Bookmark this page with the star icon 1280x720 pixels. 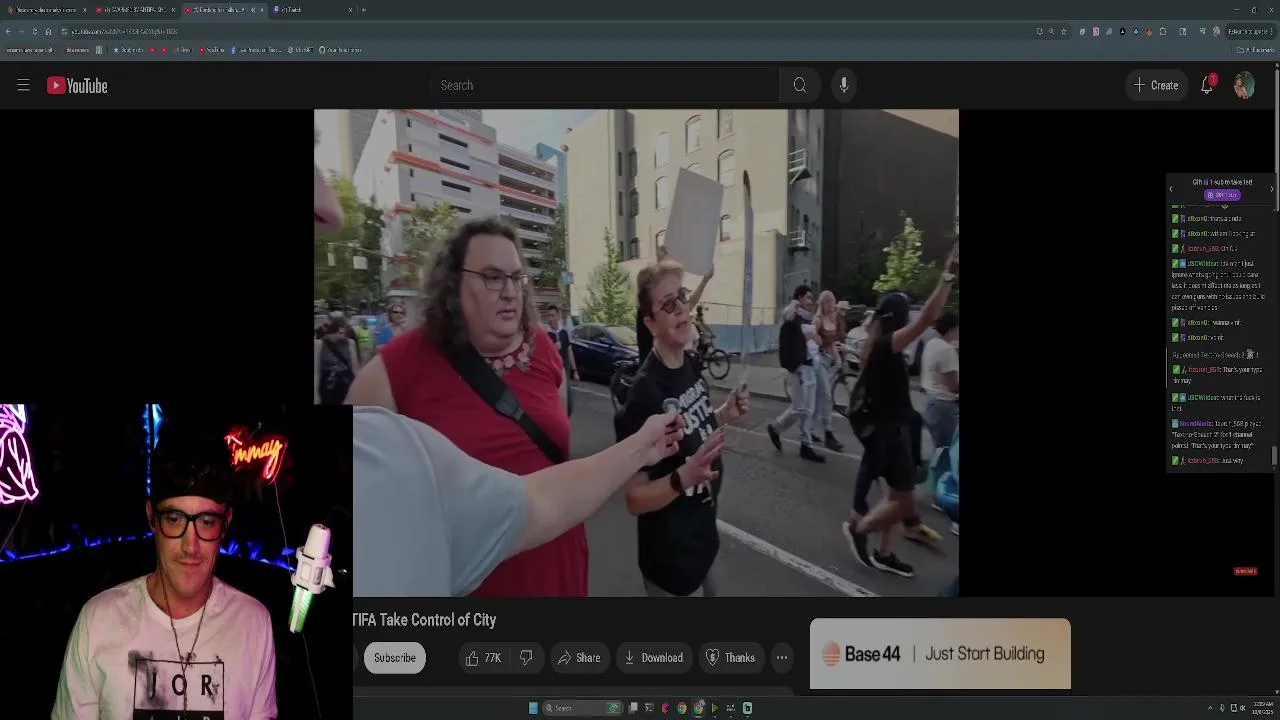[1064, 32]
